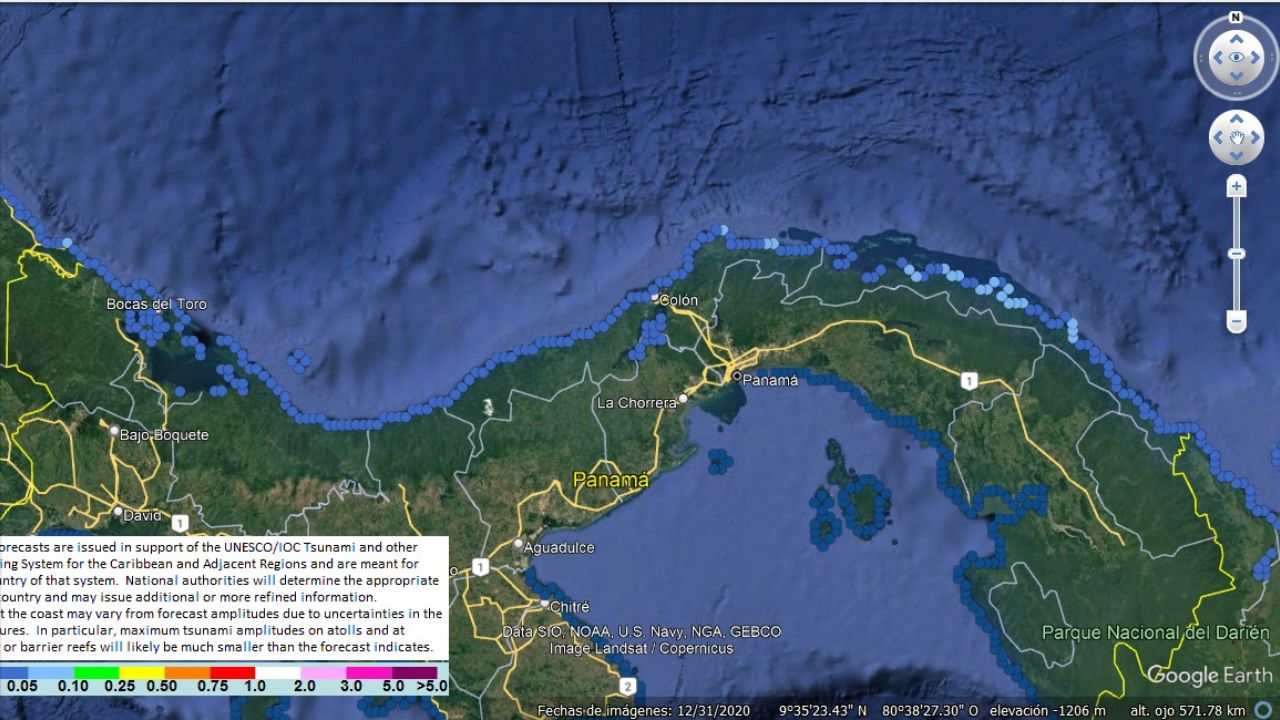This screenshot has height=720, width=1280.
Task: Rotate view left using Look joystick
Action: (x=1217, y=58)
